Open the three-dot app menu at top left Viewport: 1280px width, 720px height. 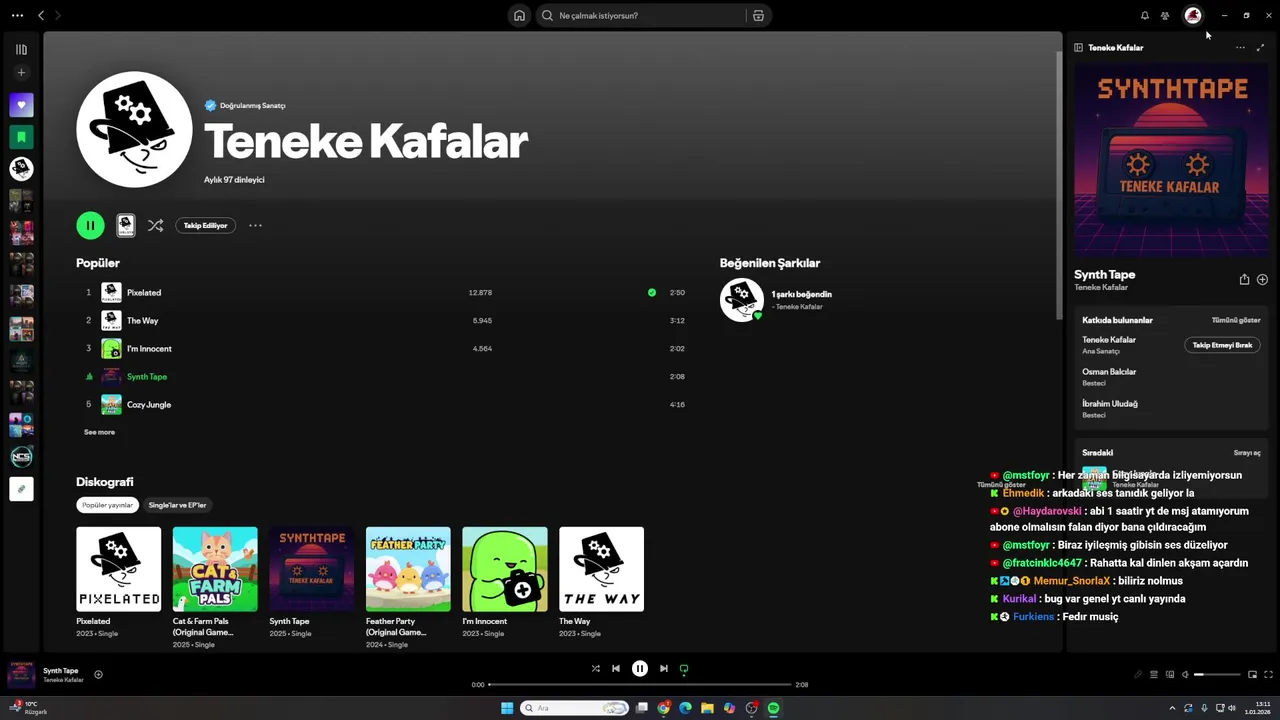tap(17, 15)
